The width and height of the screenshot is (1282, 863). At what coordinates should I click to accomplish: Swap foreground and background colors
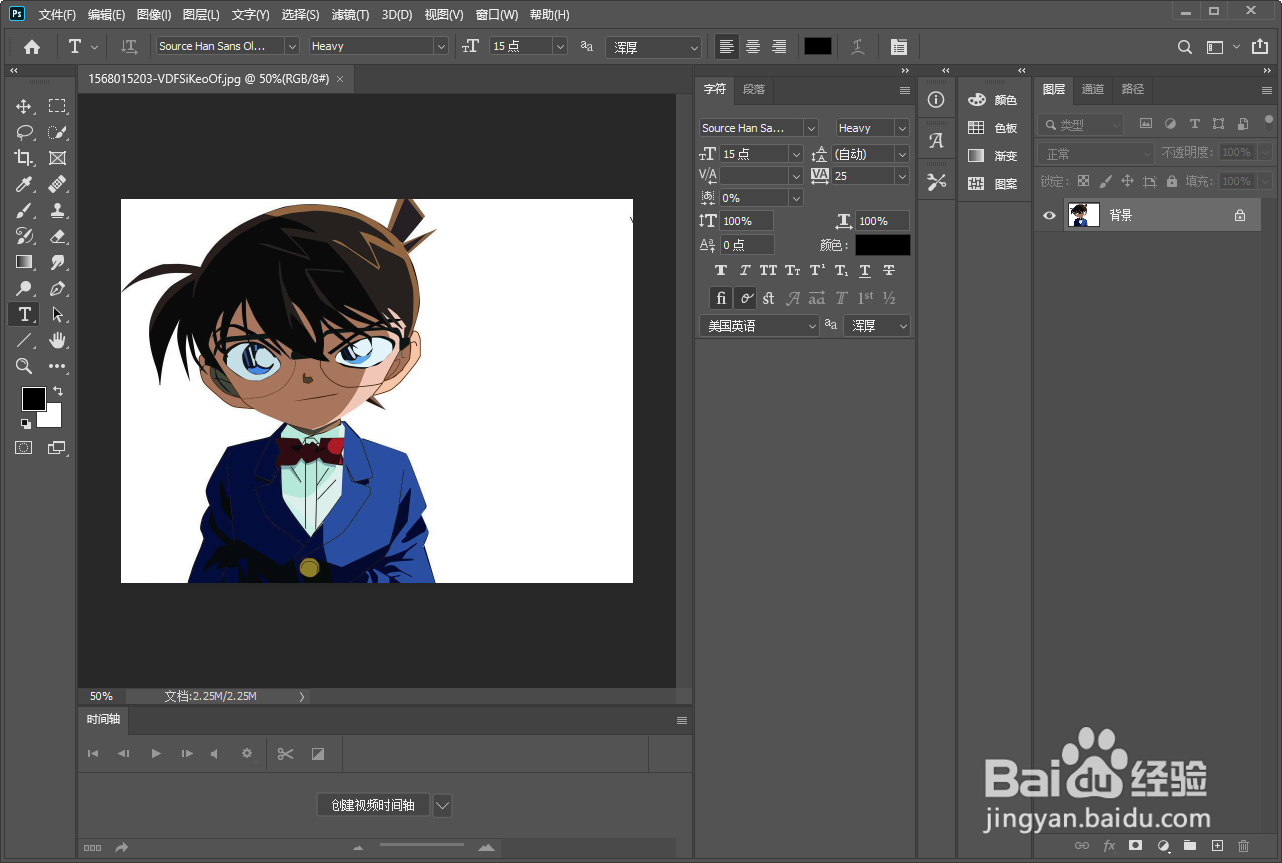(57, 391)
